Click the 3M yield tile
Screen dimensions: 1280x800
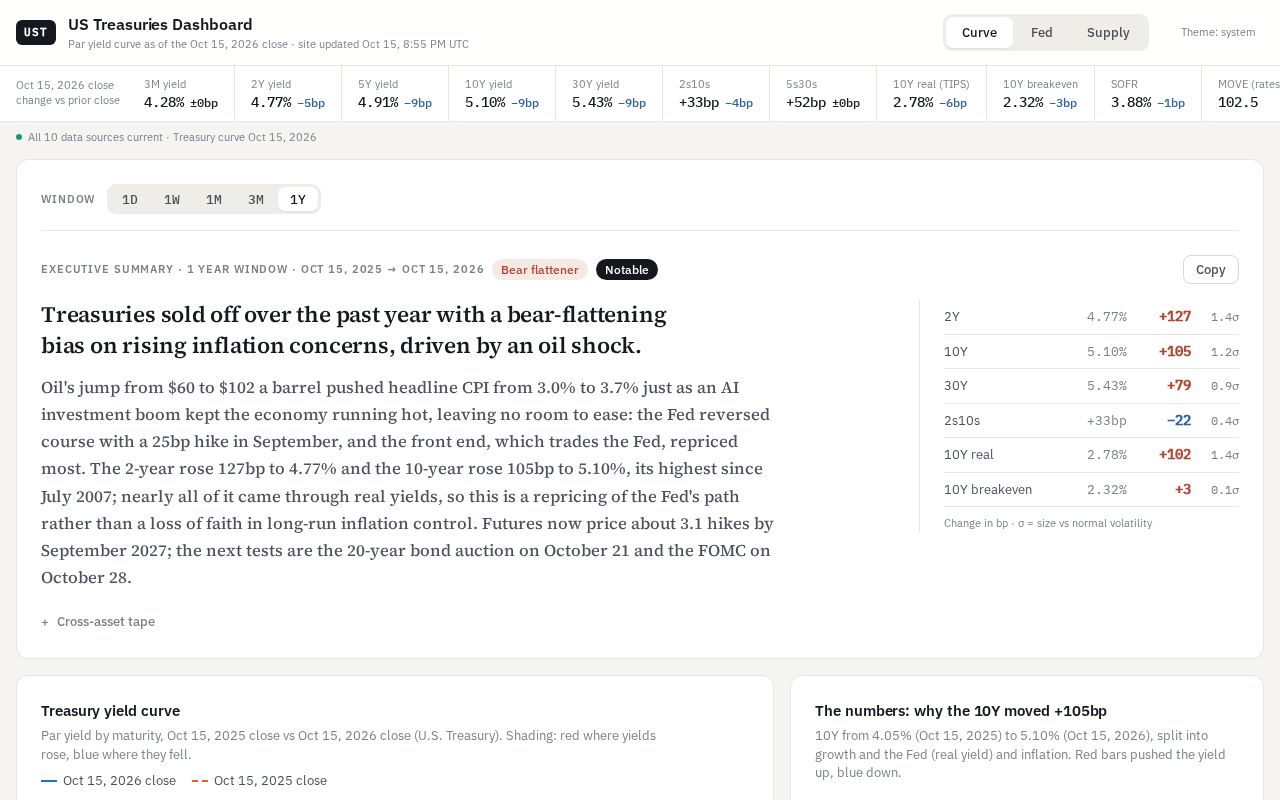[181, 93]
